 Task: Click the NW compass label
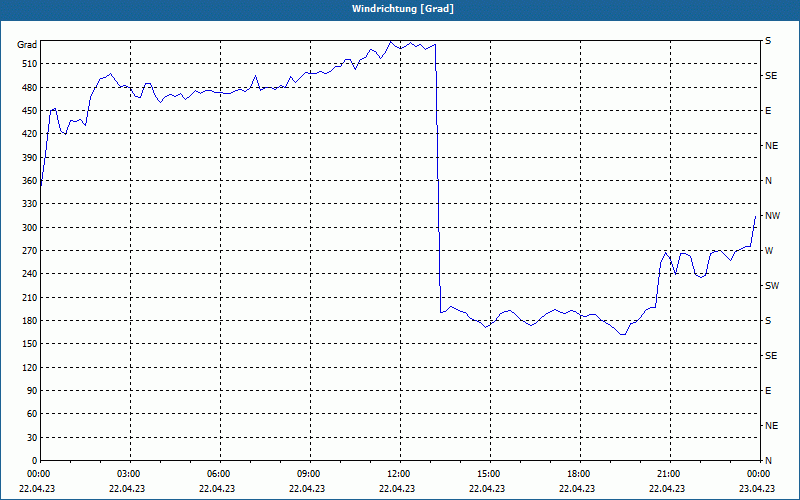point(772,216)
